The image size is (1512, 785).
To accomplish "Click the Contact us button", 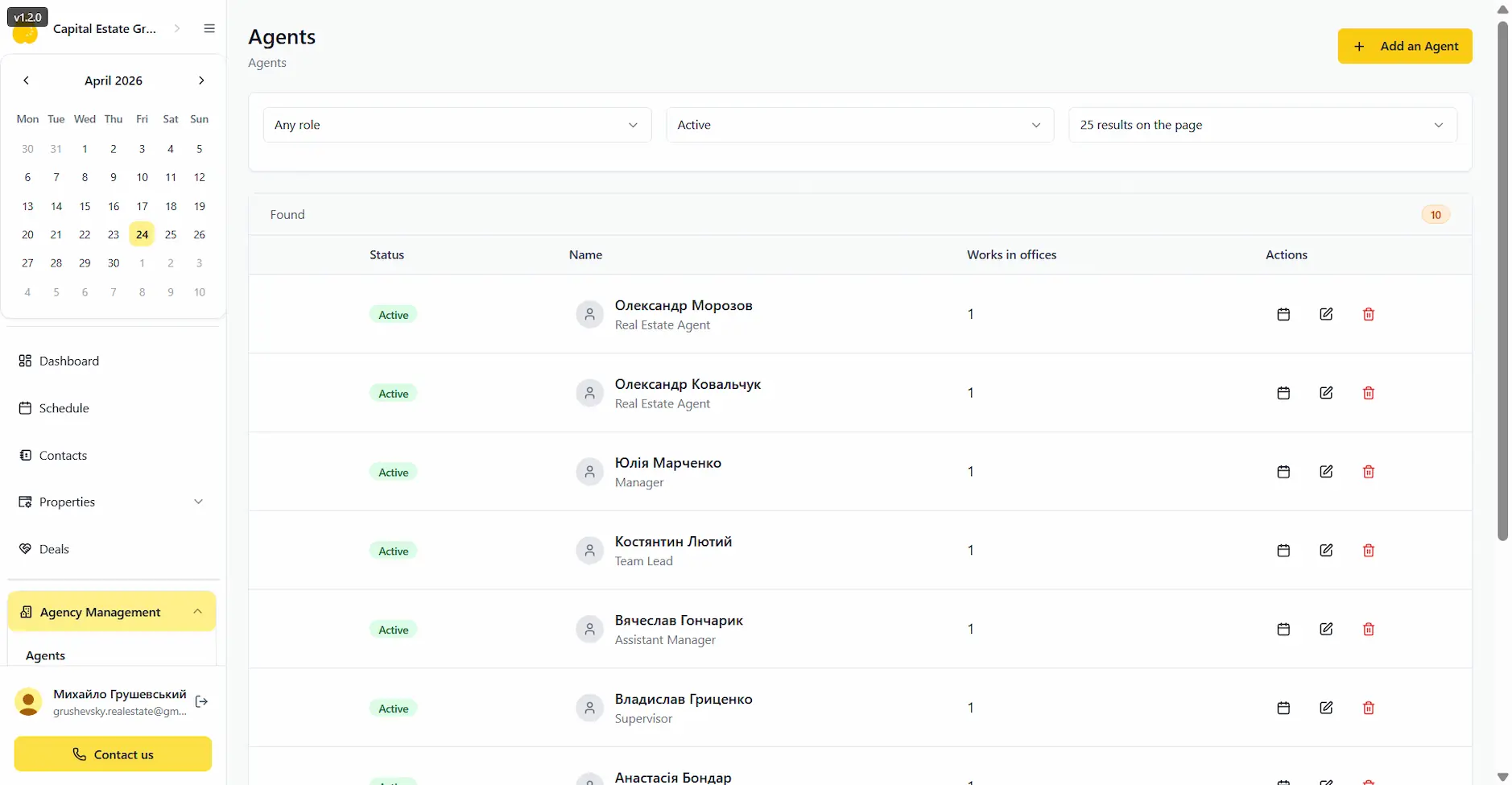I will click(x=113, y=754).
